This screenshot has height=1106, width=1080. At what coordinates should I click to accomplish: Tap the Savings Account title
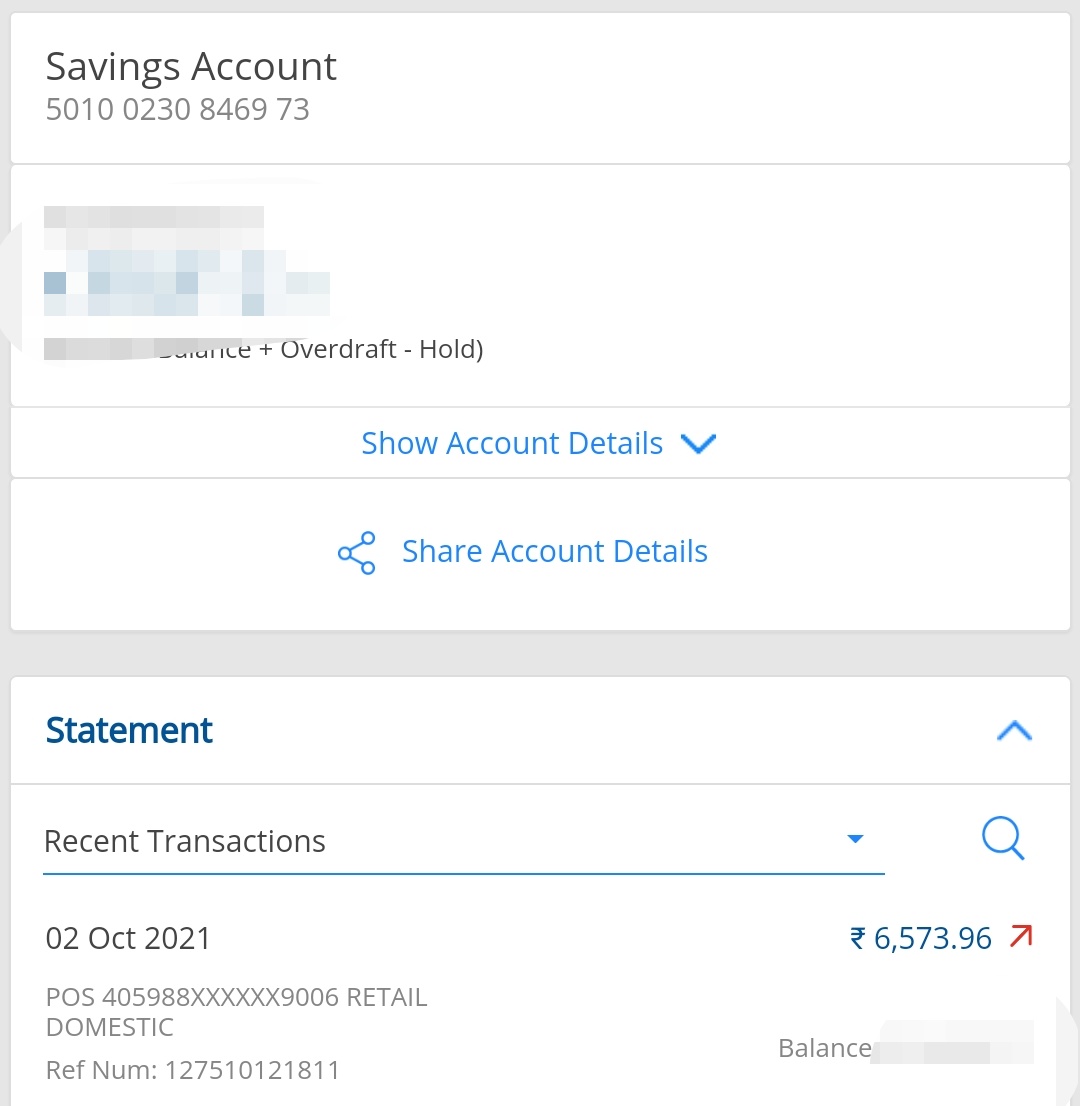click(x=191, y=67)
